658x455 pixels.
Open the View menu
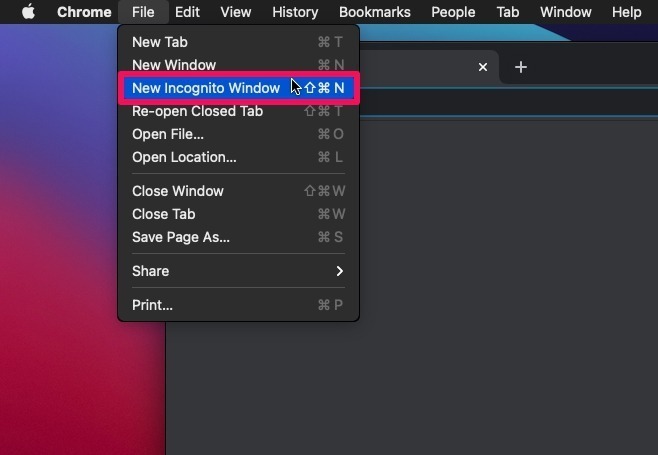236,12
